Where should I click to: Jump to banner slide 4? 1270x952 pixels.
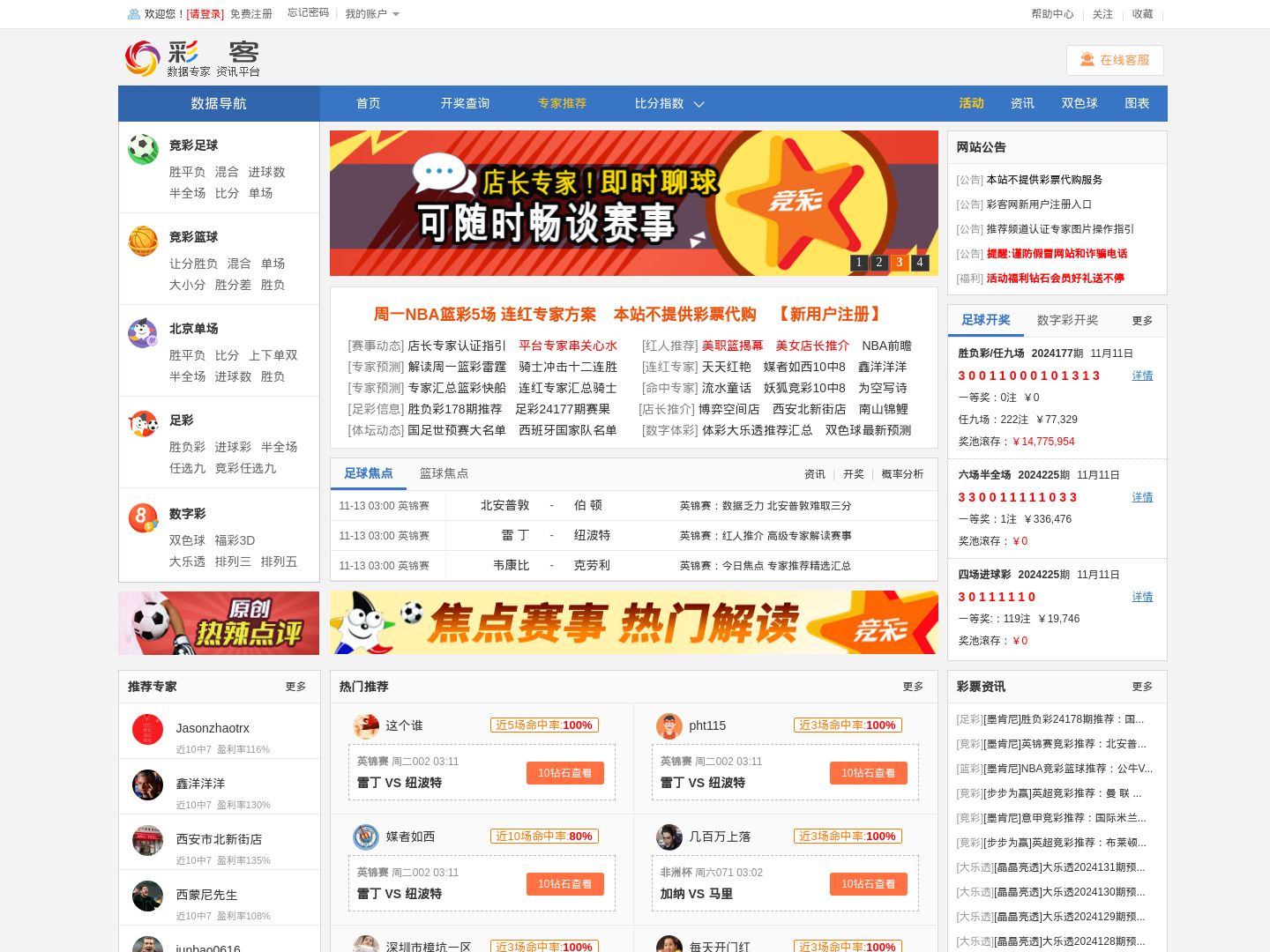920,262
